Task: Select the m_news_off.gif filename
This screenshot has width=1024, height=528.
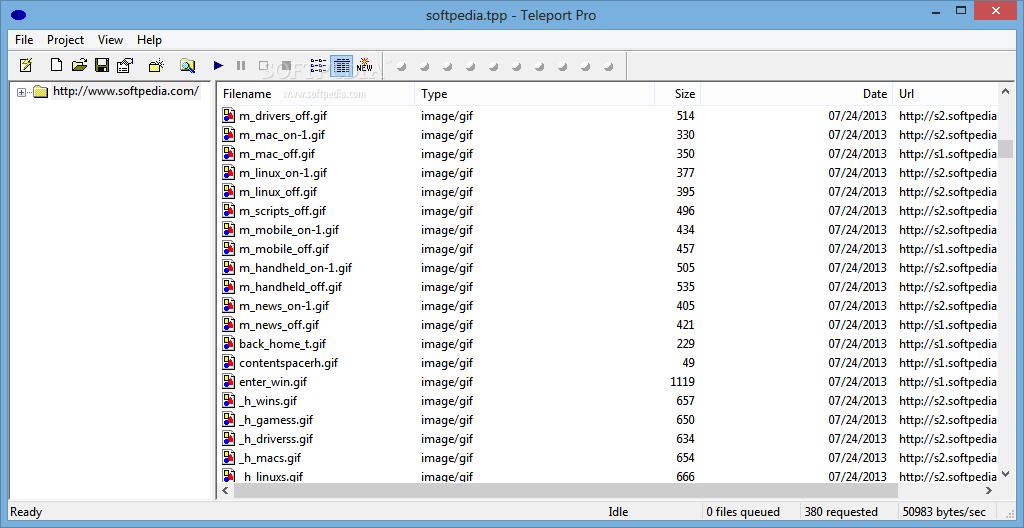Action: point(279,325)
